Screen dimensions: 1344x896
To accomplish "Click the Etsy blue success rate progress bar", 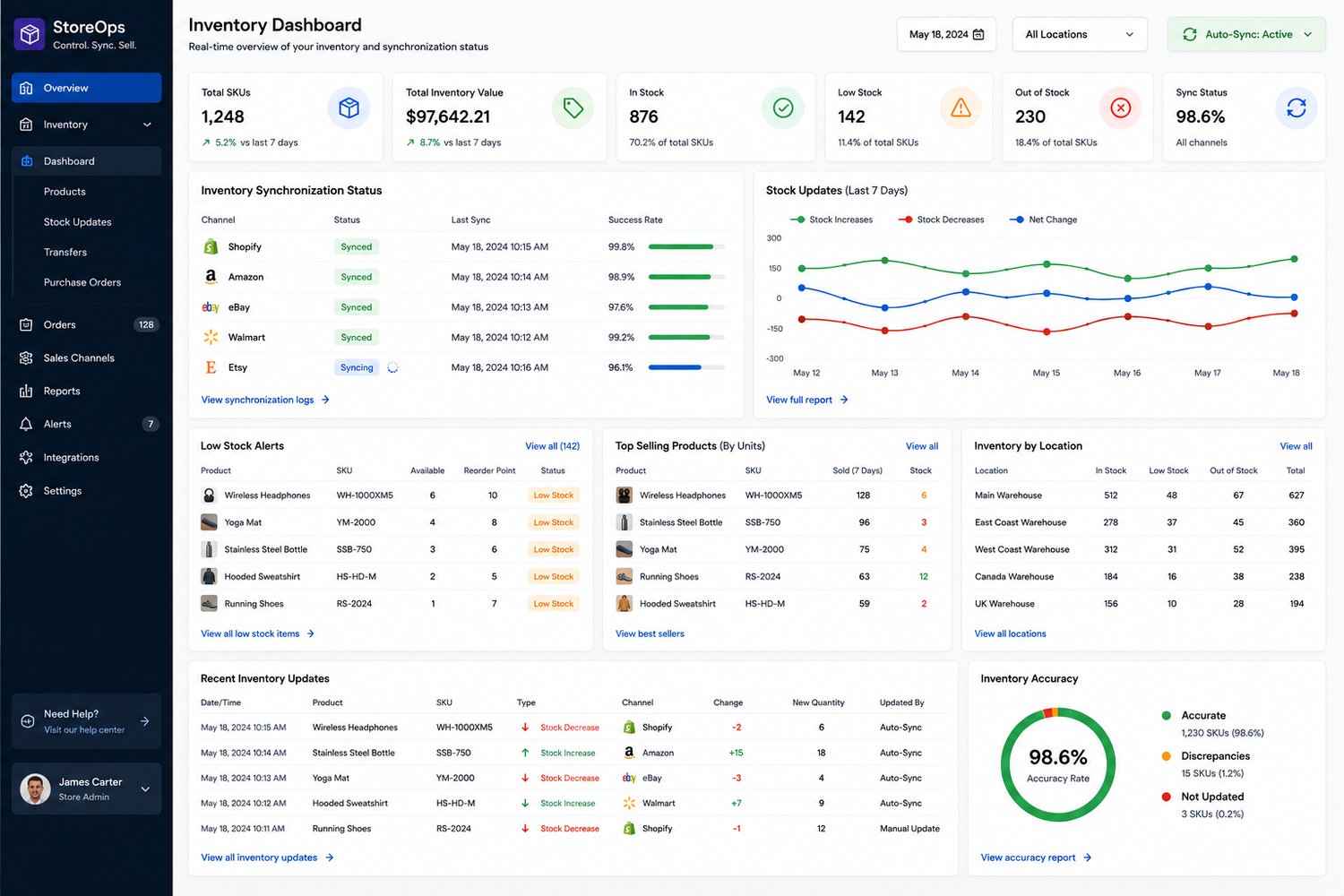I will click(x=685, y=367).
